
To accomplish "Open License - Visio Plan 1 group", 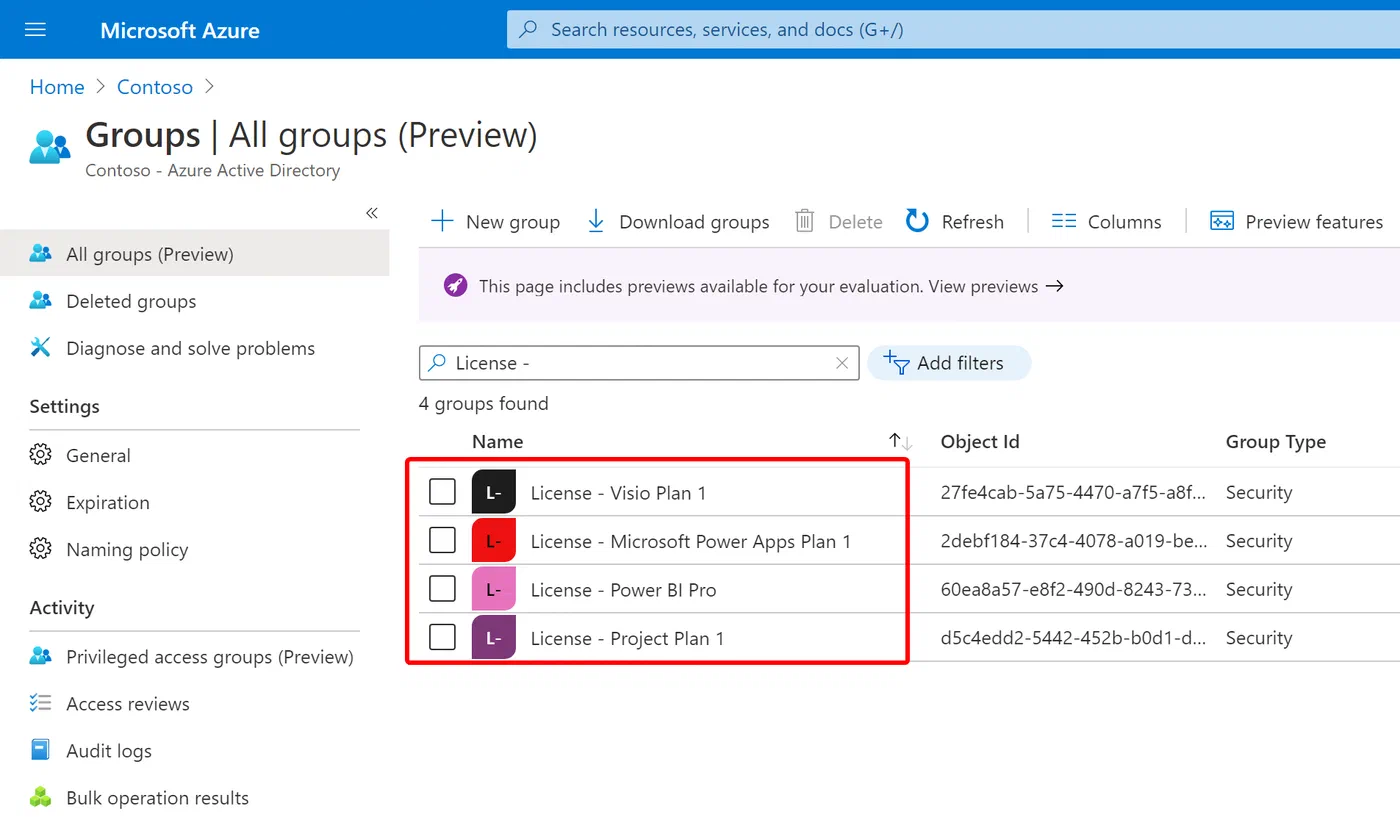I will coord(618,493).
